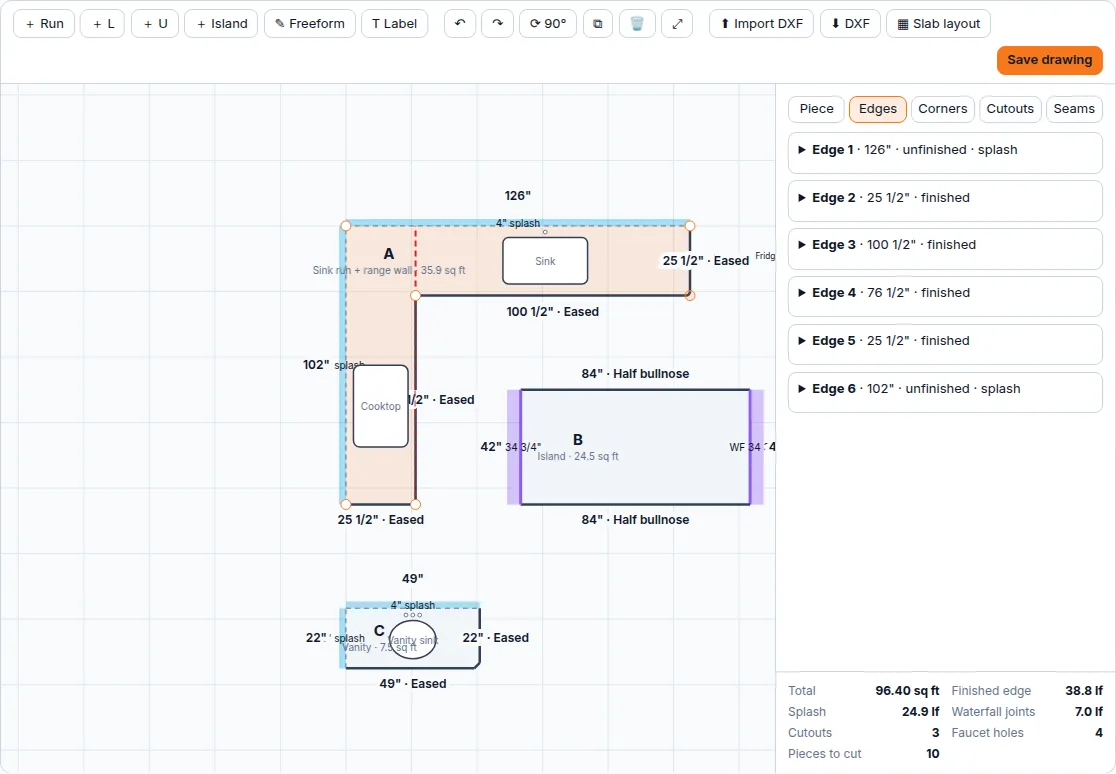
Task: Add a straight Run piece
Action: 44,23
